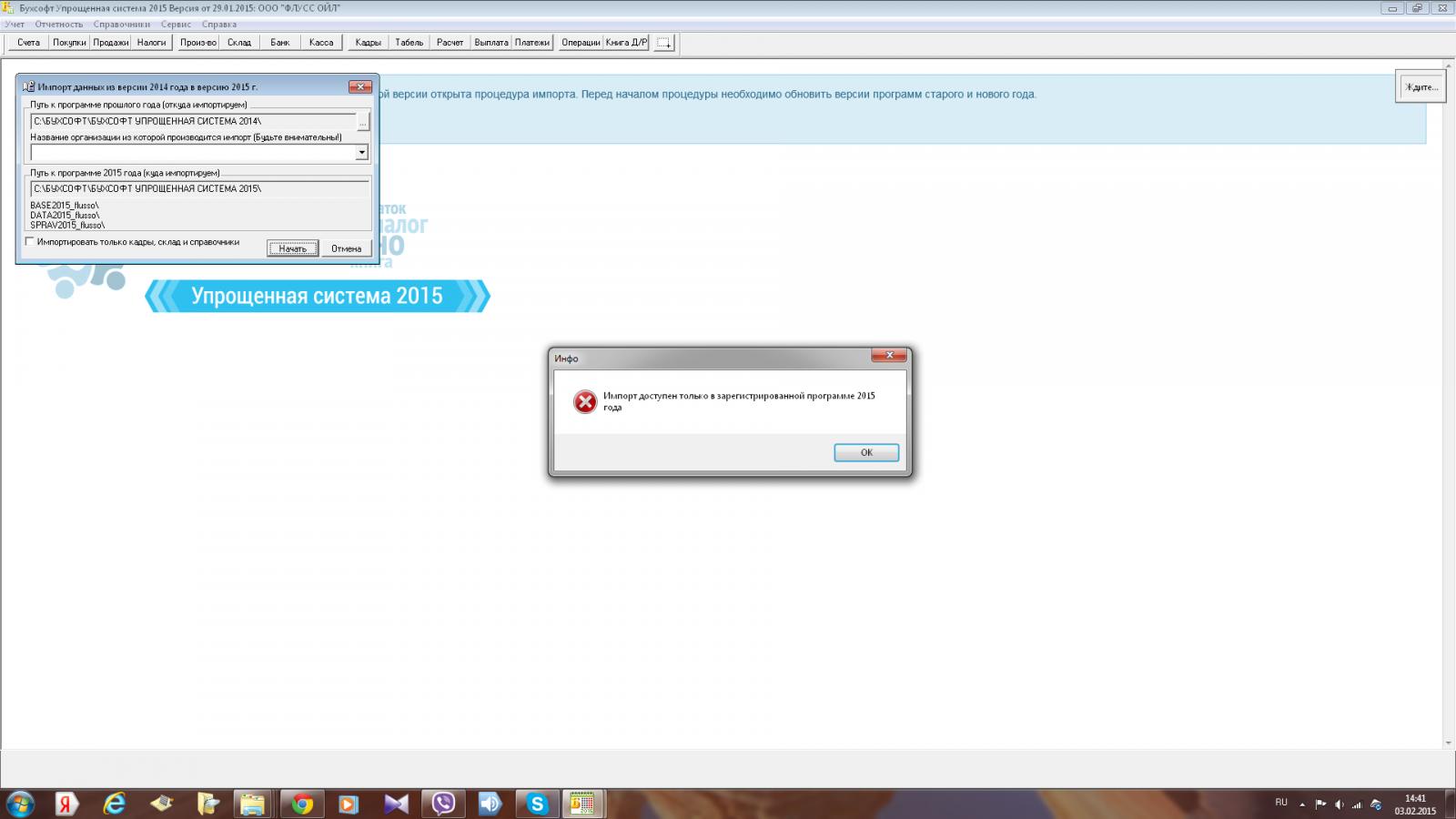Click the toolbar options icon after Книга Д/Р
Viewport: 1456px width, 819px height.
[664, 43]
